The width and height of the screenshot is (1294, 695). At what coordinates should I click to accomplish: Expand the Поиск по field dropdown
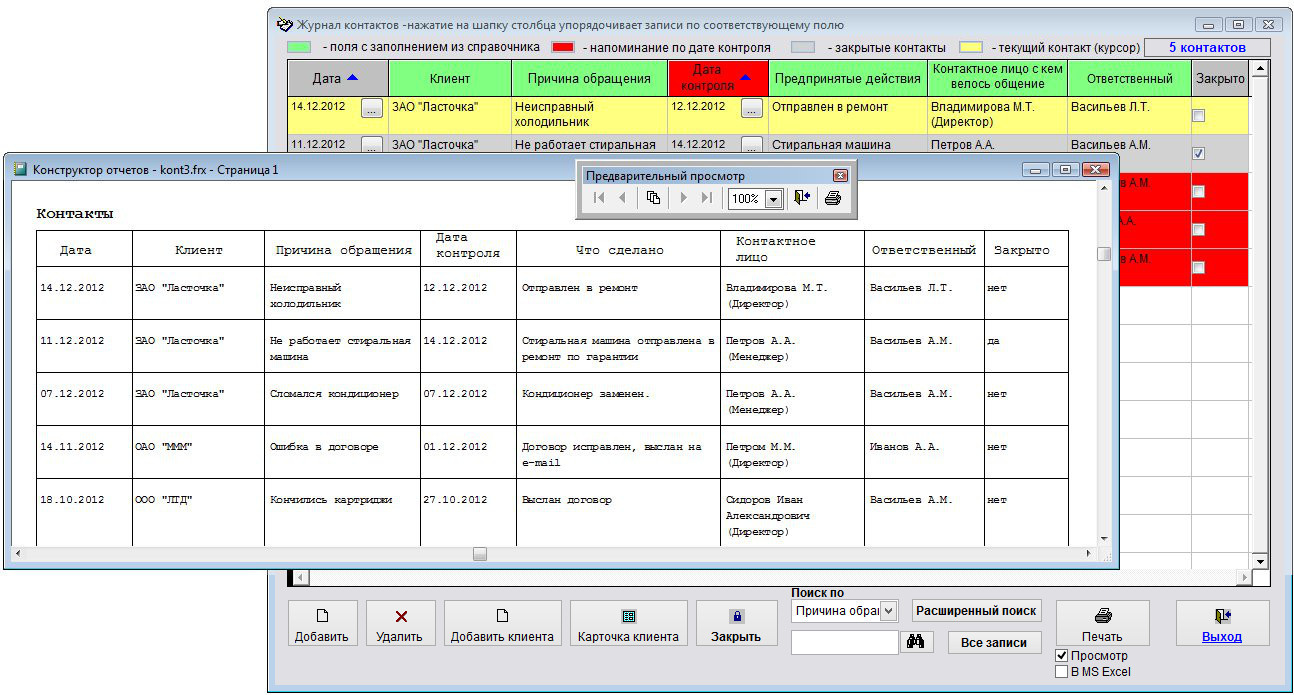[890, 611]
